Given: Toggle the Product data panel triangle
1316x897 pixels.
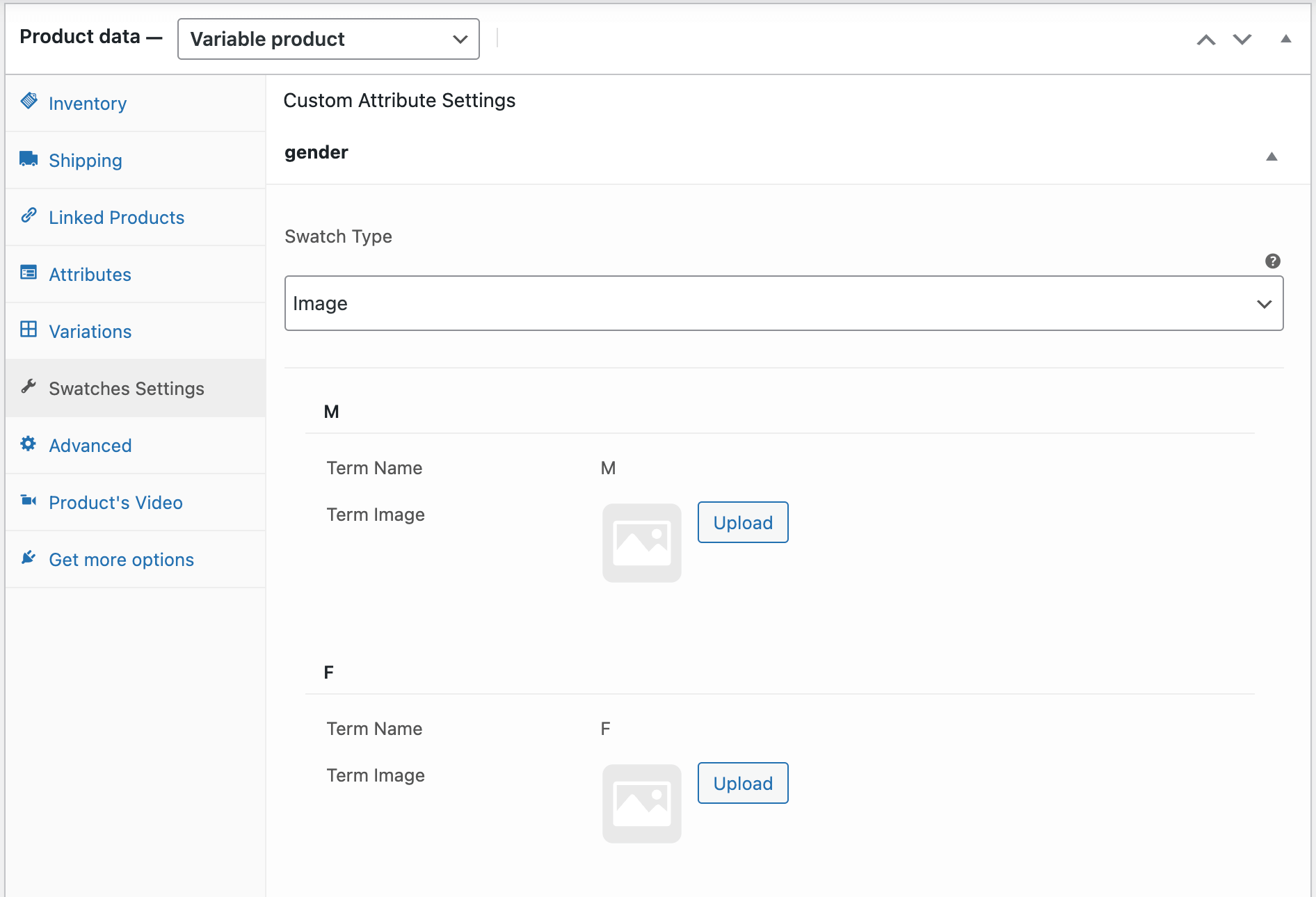Looking at the screenshot, I should pyautogui.click(x=1285, y=39).
